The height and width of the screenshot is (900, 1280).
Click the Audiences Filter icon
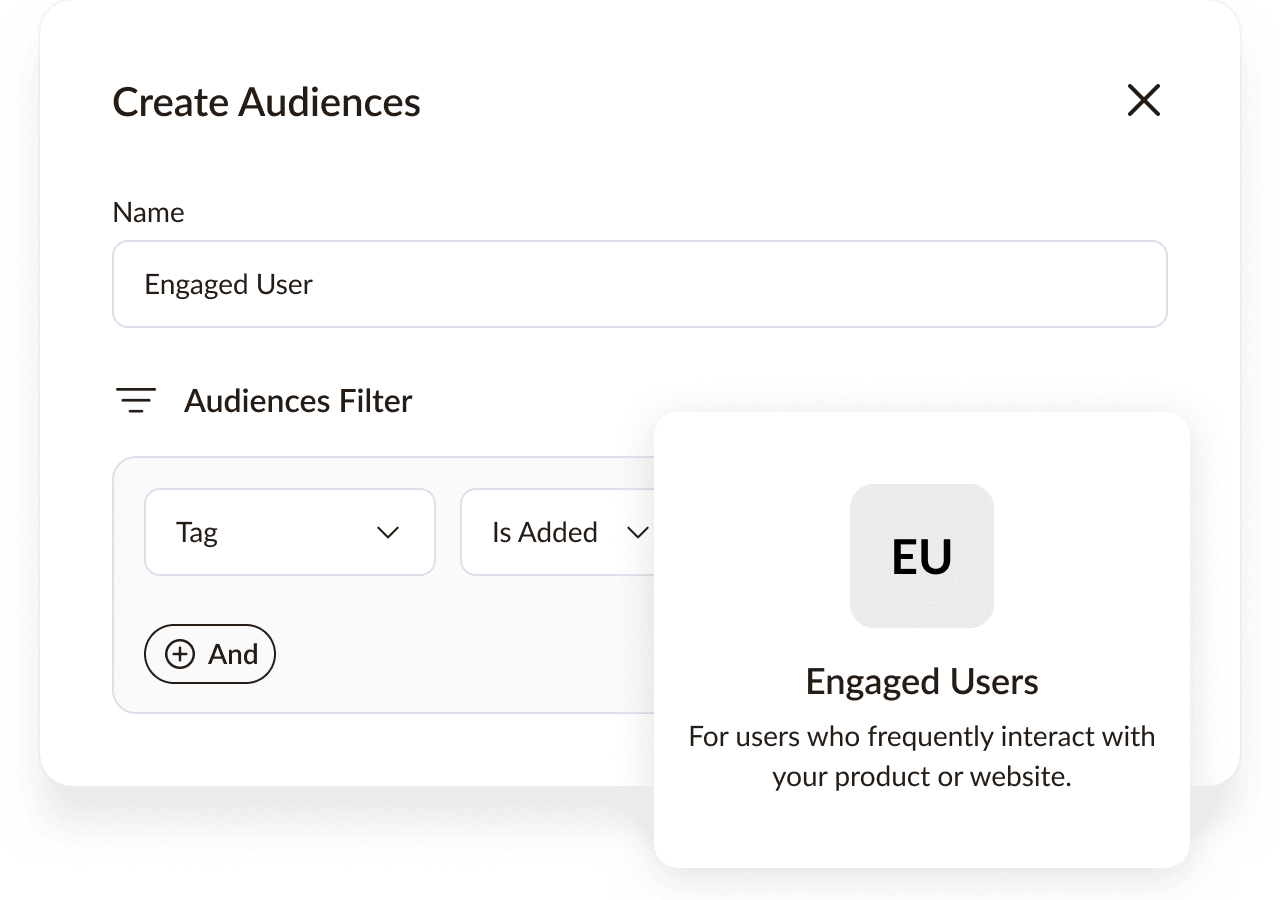(136, 401)
